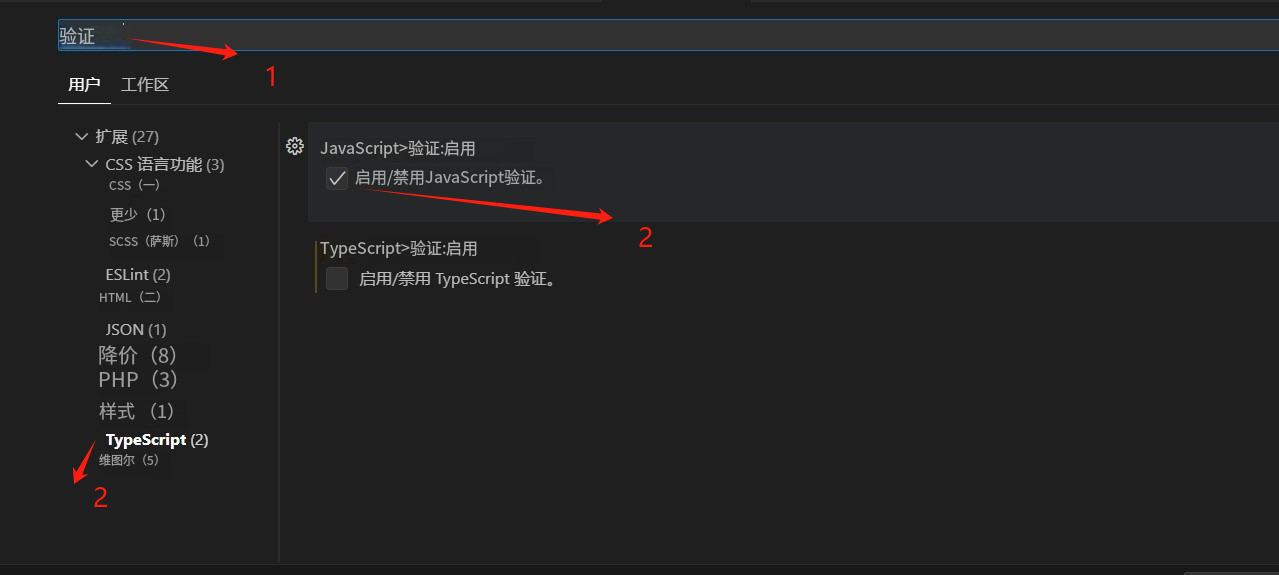The height and width of the screenshot is (575, 1279).
Task: Open gear menu for JavaScript validation setting
Action: click(x=294, y=146)
